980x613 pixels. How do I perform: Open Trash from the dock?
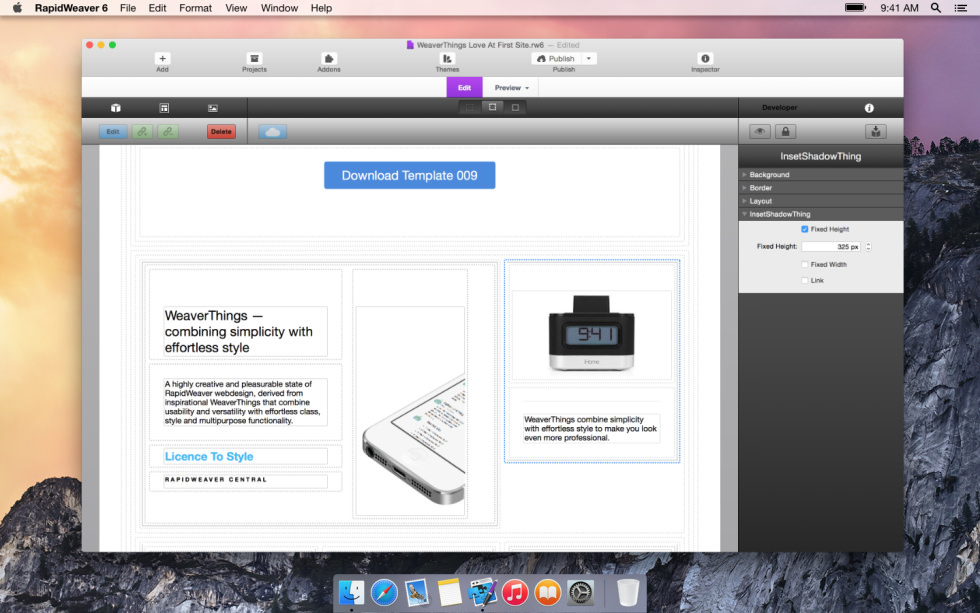point(628,592)
